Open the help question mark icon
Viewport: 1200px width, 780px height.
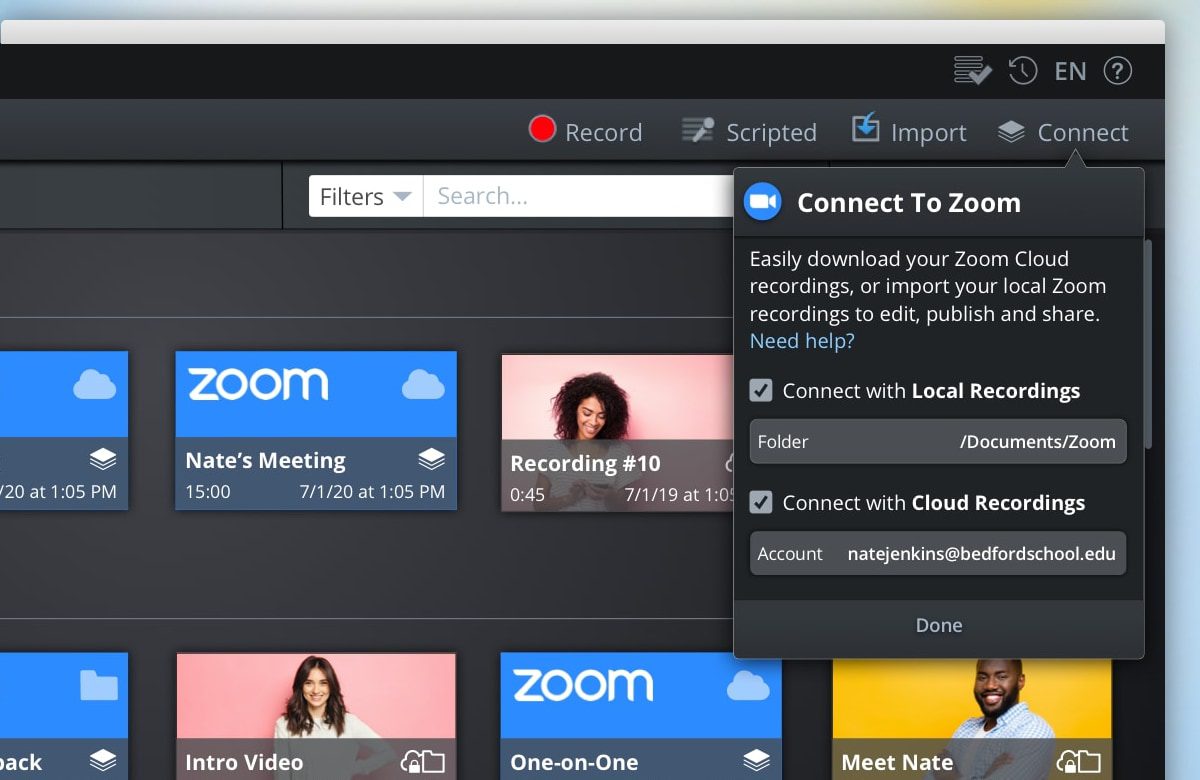(1117, 71)
